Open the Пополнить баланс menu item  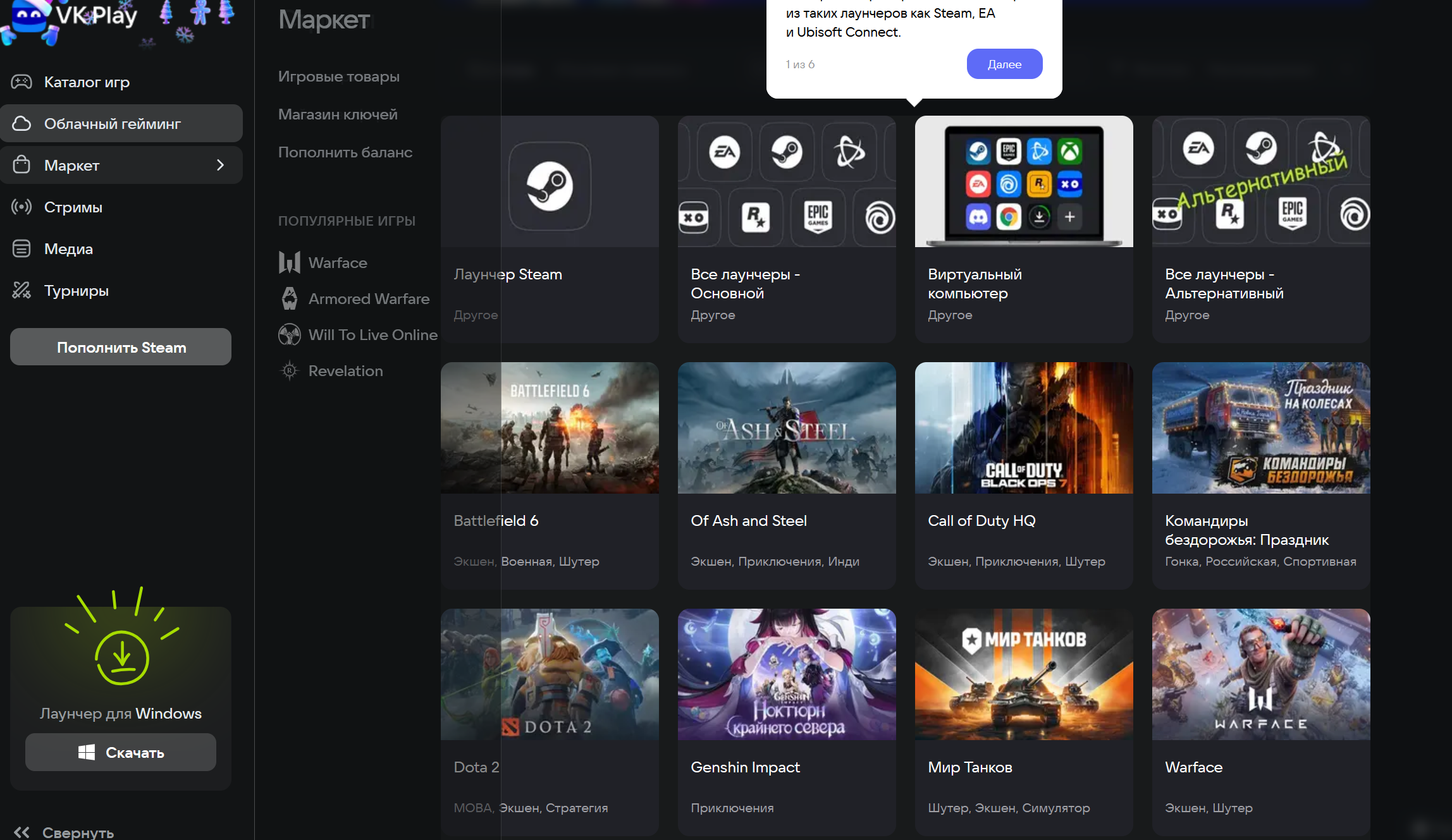[x=345, y=152]
